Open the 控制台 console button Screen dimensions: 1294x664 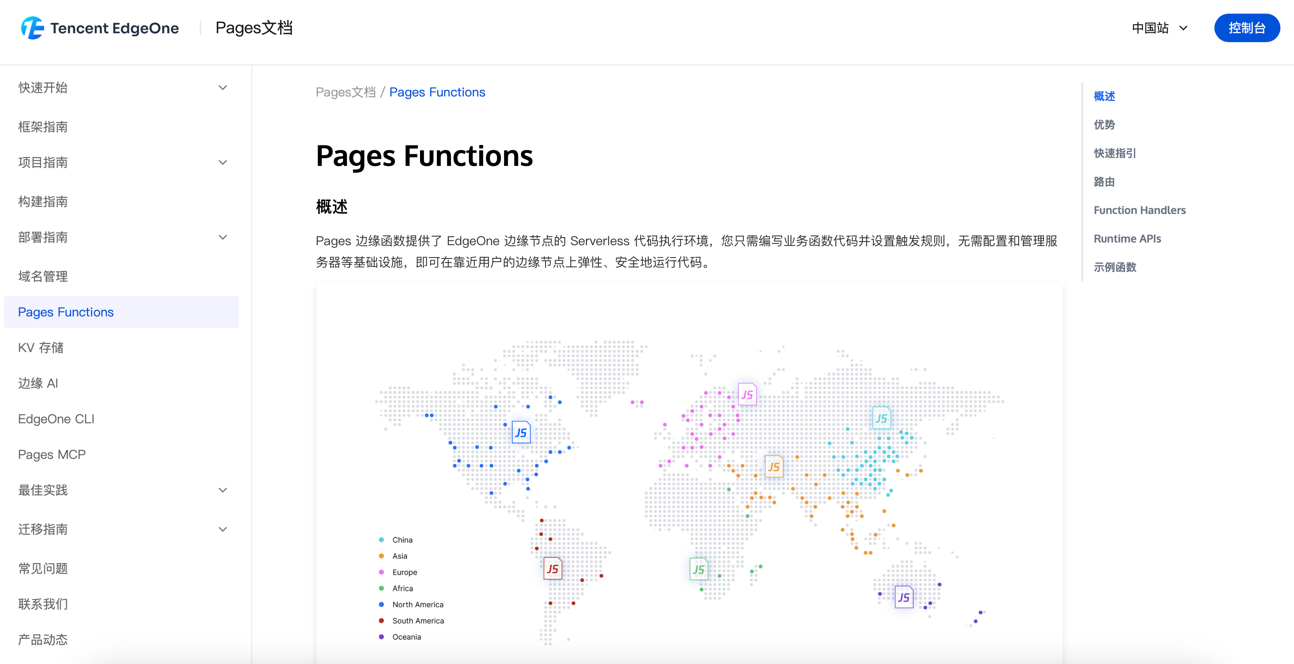1247,28
